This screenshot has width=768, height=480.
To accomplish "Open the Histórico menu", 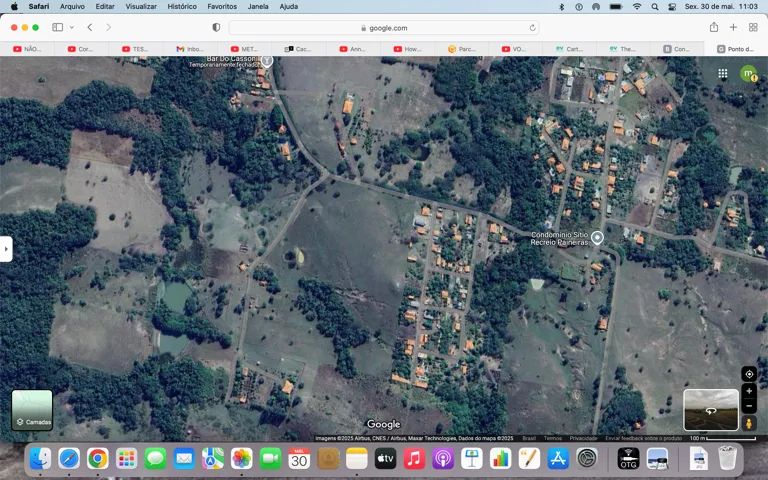I will click(x=182, y=6).
